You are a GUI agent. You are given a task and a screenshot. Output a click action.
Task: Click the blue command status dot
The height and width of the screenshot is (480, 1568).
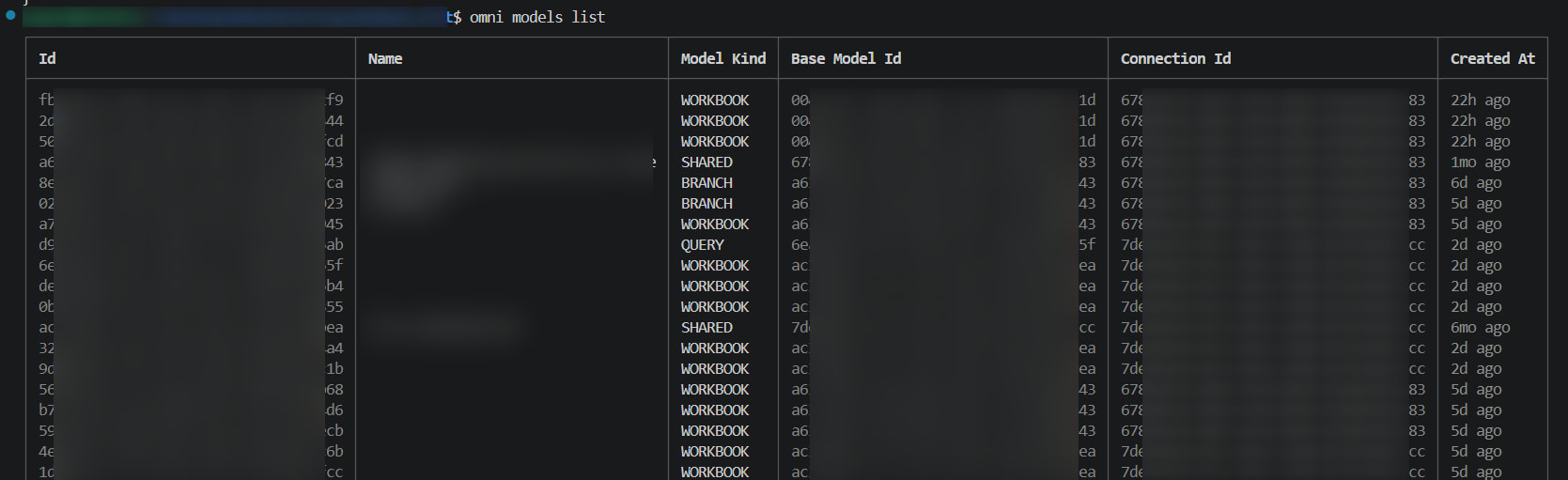(10, 15)
